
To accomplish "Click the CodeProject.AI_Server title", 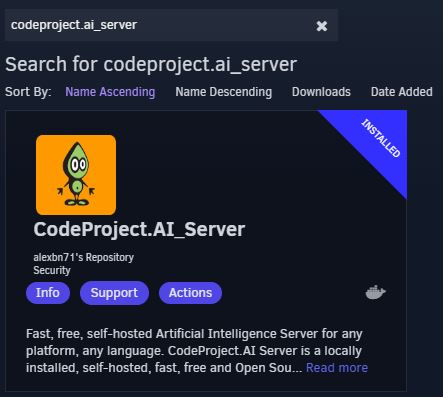I will click(x=139, y=229).
